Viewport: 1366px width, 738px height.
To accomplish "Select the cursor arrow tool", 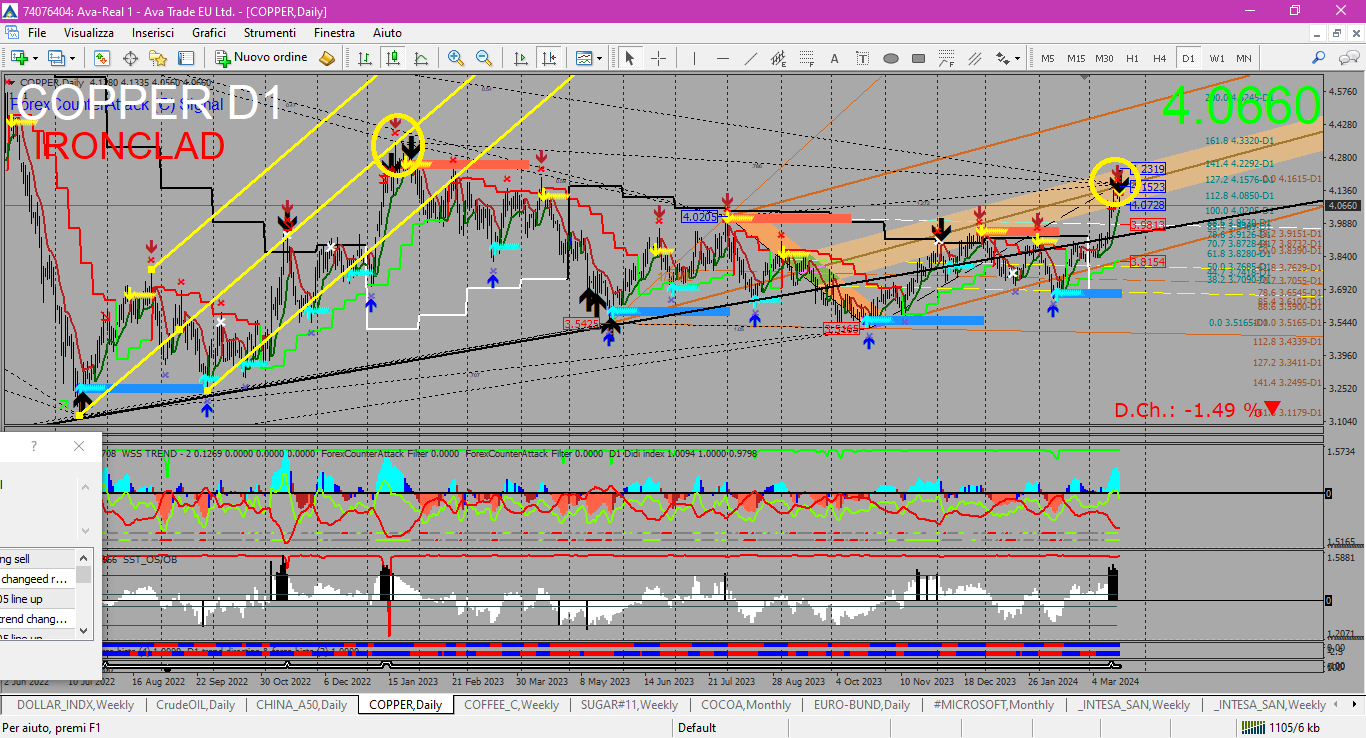I will click(630, 58).
